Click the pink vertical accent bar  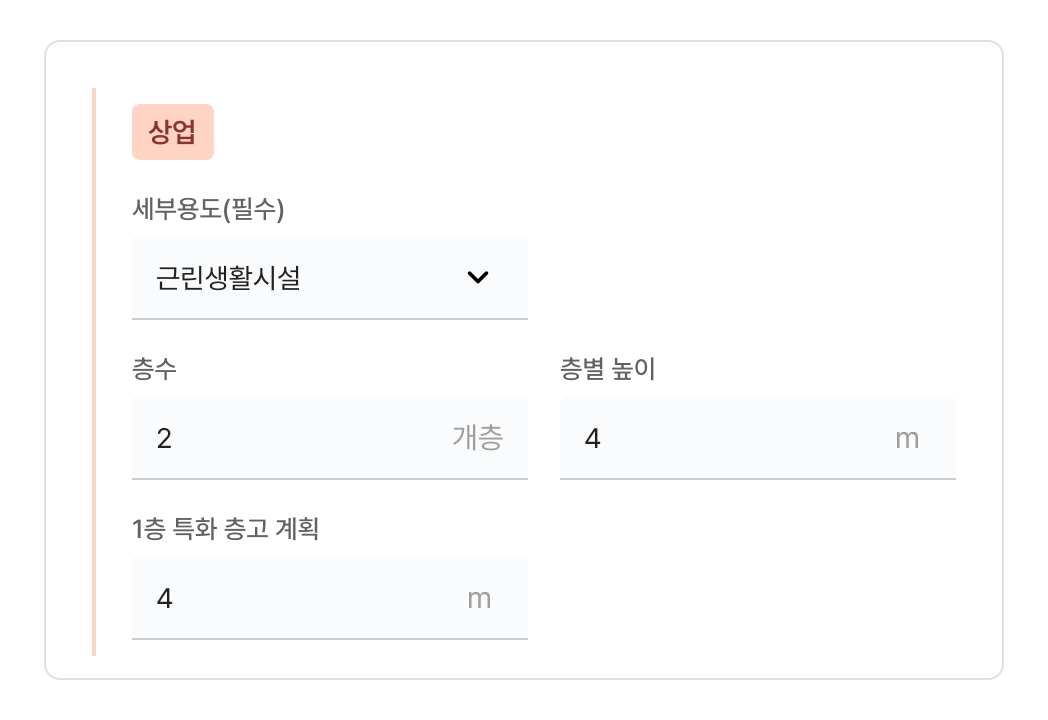[x=94, y=372]
